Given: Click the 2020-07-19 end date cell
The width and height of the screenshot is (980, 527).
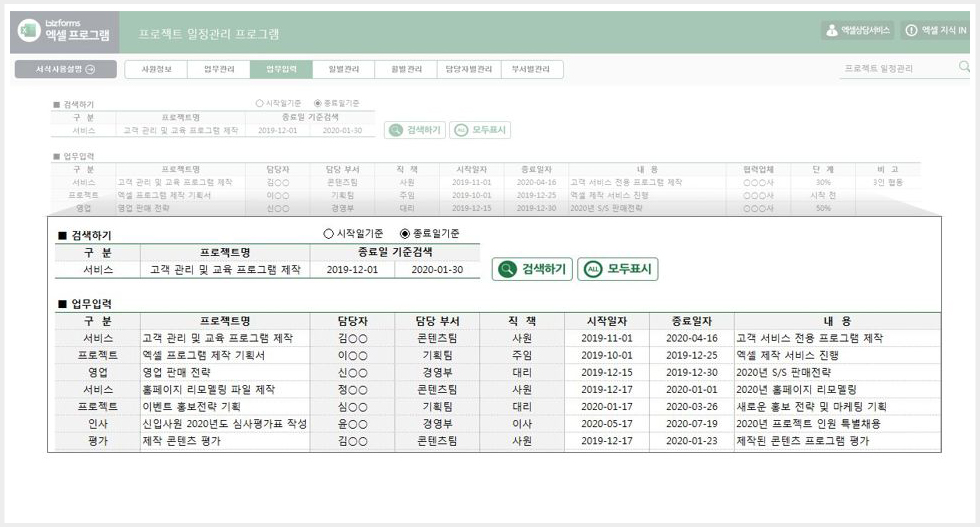Looking at the screenshot, I should click(692, 424).
